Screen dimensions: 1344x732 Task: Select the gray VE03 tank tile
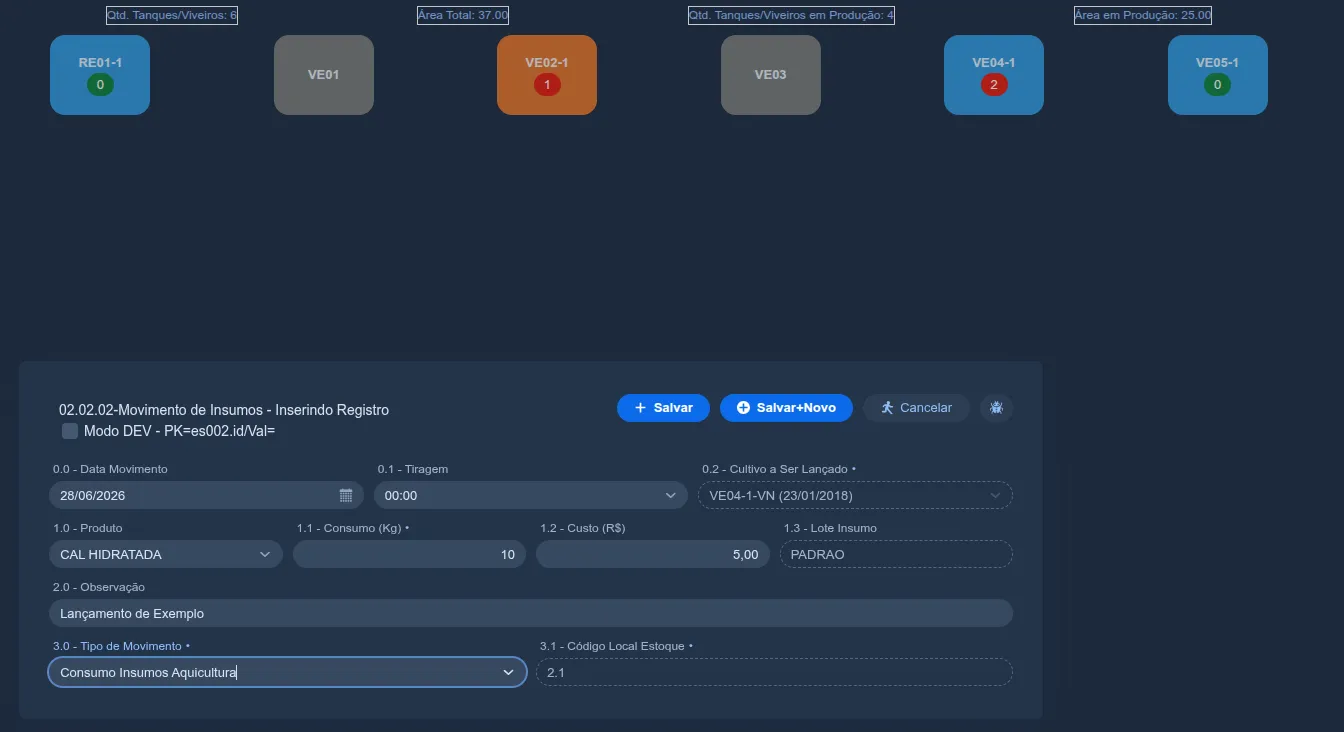coord(771,75)
